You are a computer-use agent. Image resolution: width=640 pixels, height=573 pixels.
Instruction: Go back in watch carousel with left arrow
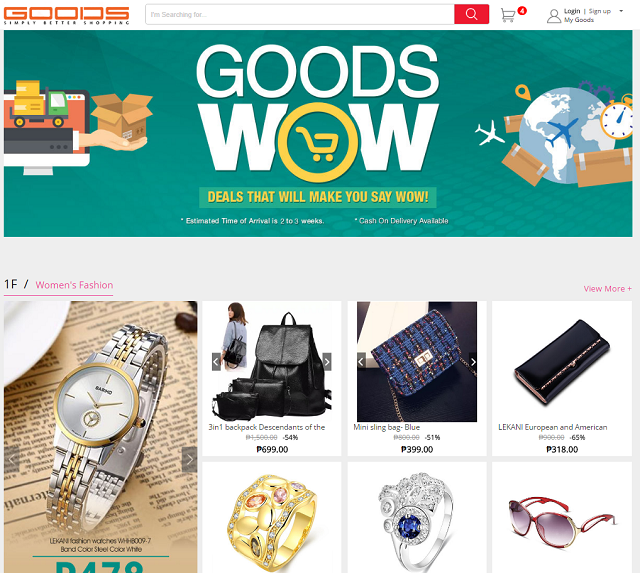[x=11, y=459]
